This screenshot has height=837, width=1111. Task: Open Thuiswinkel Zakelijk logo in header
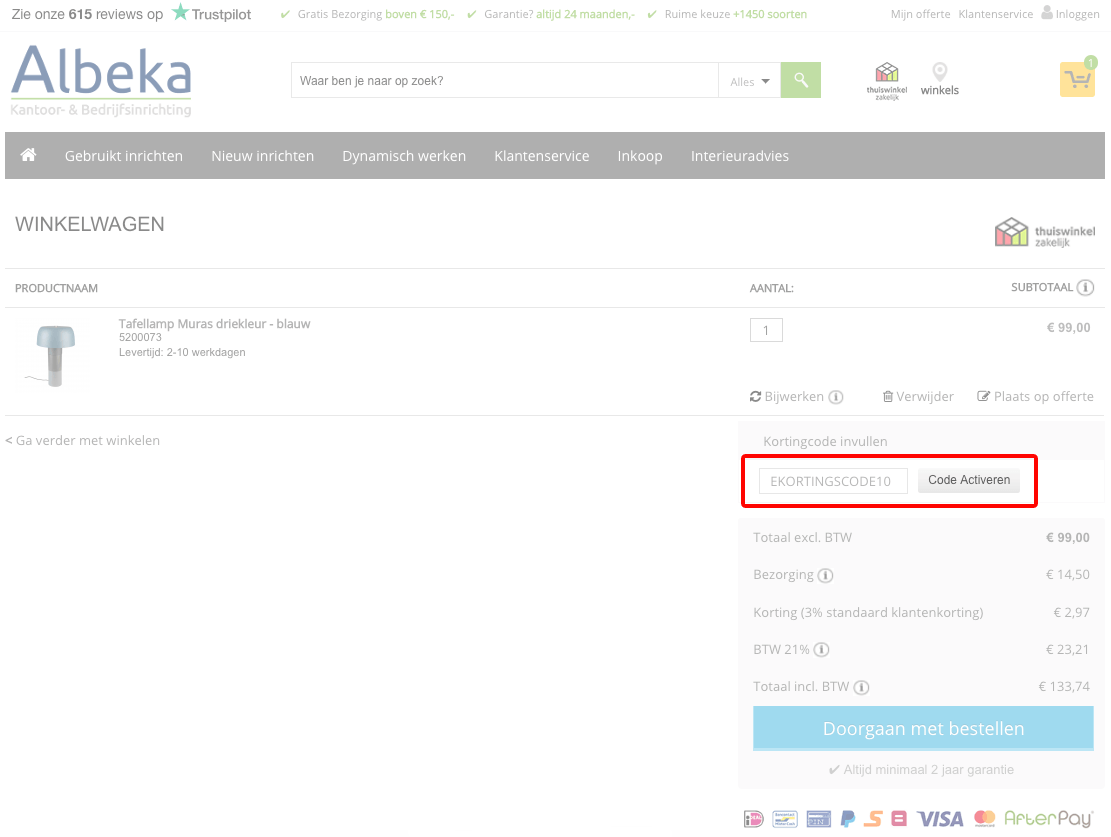[886, 81]
